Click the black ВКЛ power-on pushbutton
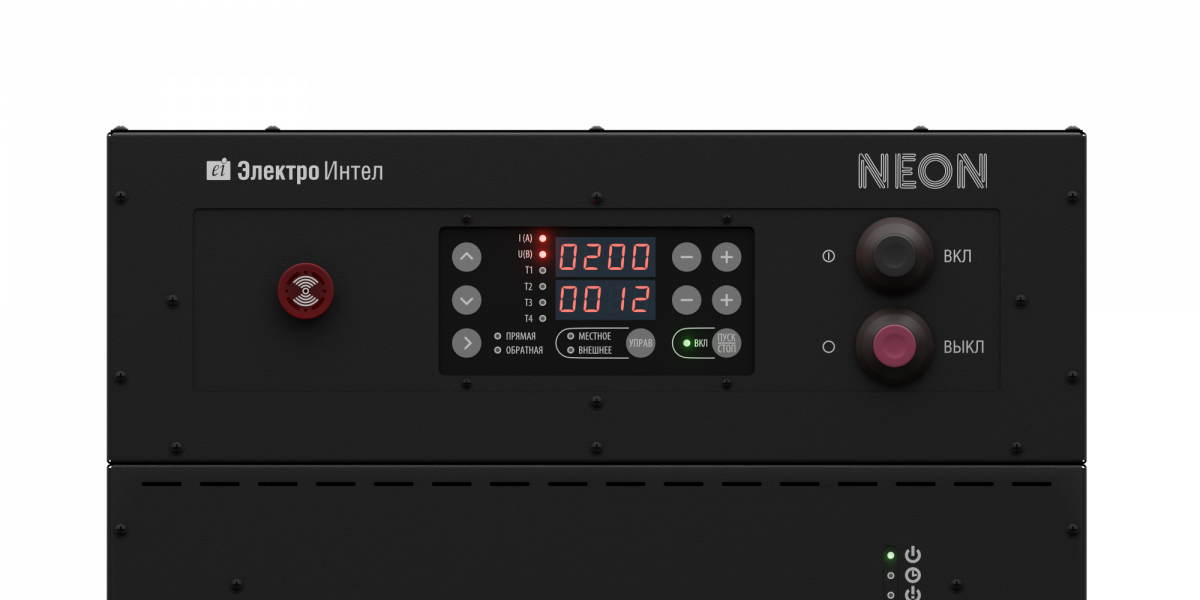The width and height of the screenshot is (1200, 600). pos(894,256)
